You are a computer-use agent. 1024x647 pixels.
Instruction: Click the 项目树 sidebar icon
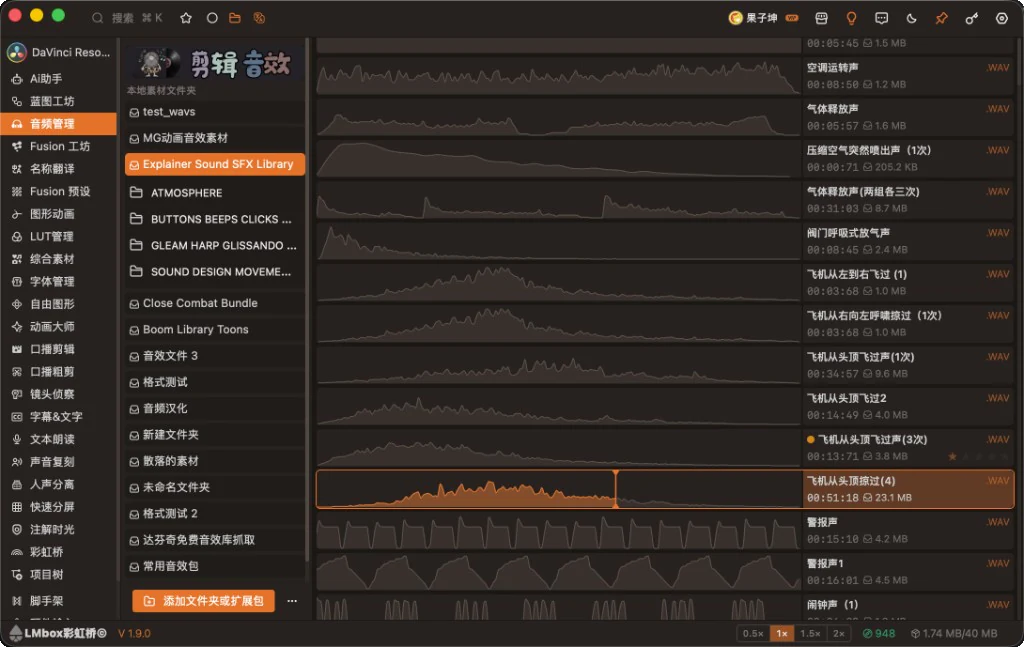coord(17,575)
